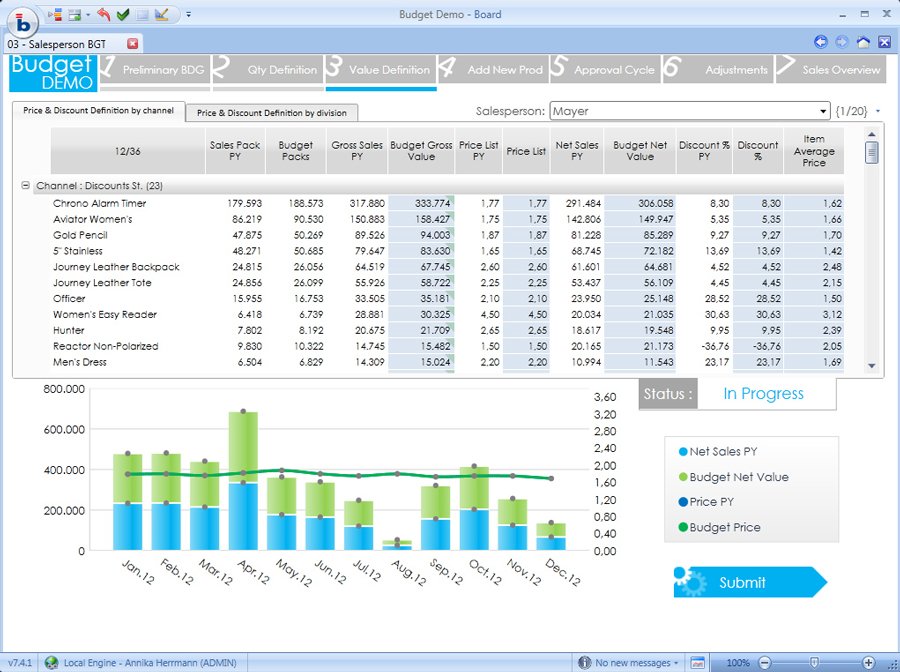Image resolution: width=900 pixels, height=672 pixels.
Task: Close the 03 - Salesperson BGT tab
Action: 133,44
